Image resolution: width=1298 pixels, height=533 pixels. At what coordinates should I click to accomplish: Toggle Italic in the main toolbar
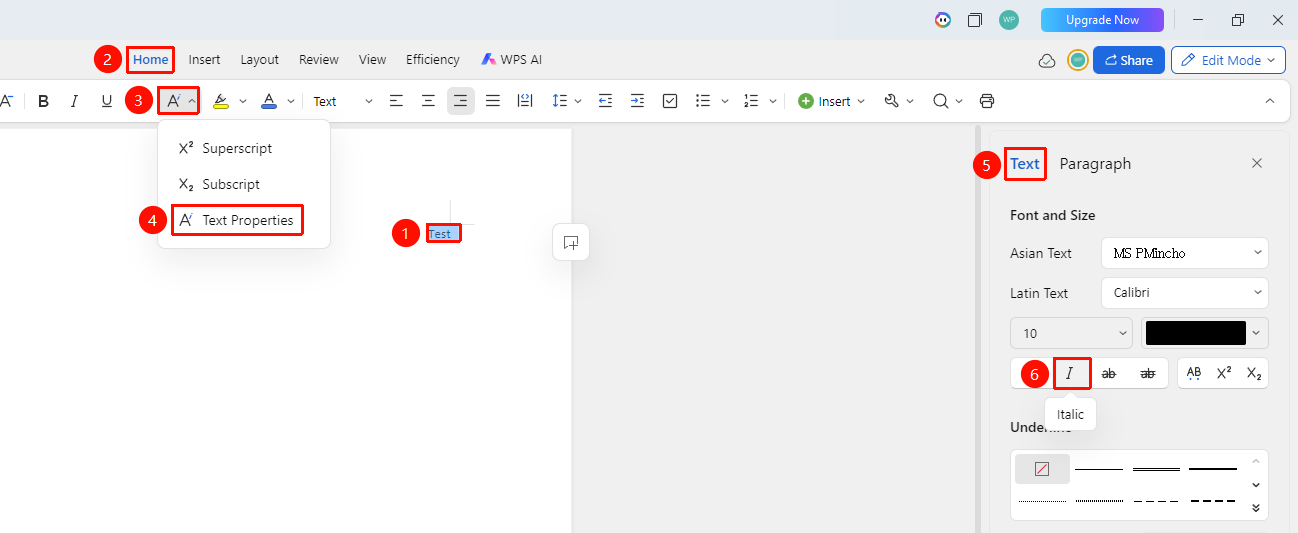click(74, 101)
